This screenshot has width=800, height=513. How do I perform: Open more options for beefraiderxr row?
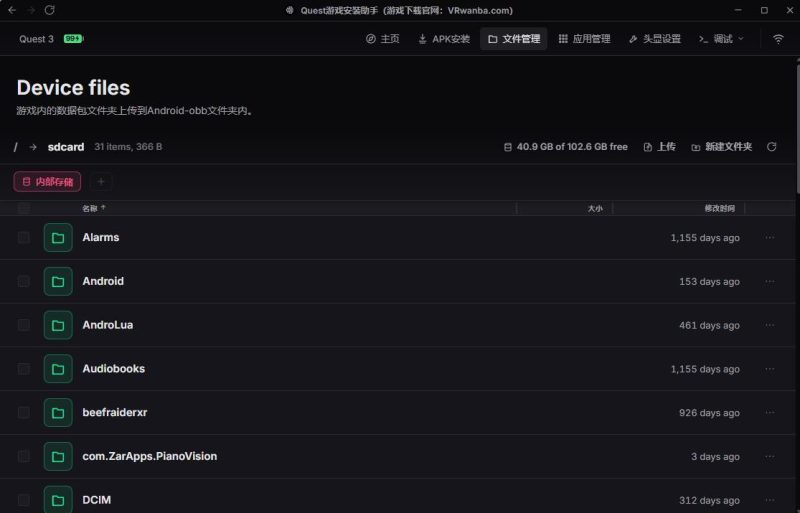769,412
